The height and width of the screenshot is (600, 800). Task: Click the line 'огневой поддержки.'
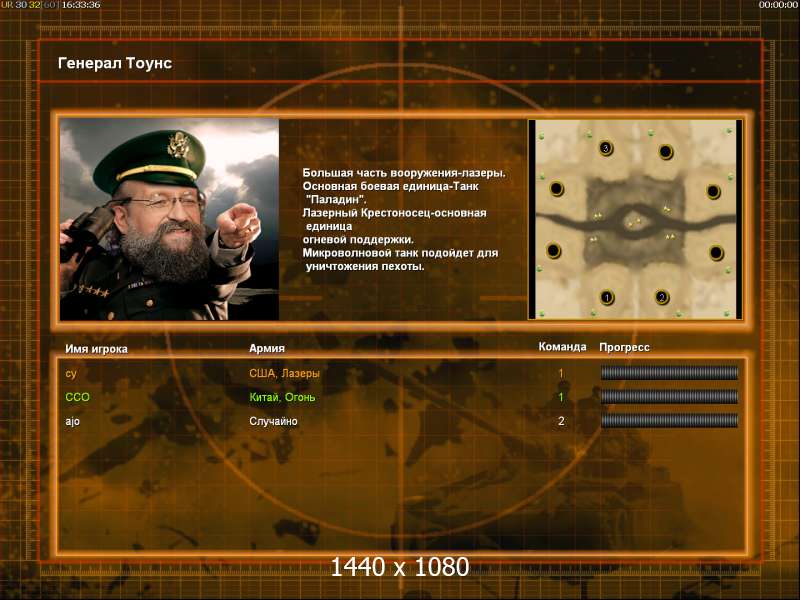(x=358, y=239)
